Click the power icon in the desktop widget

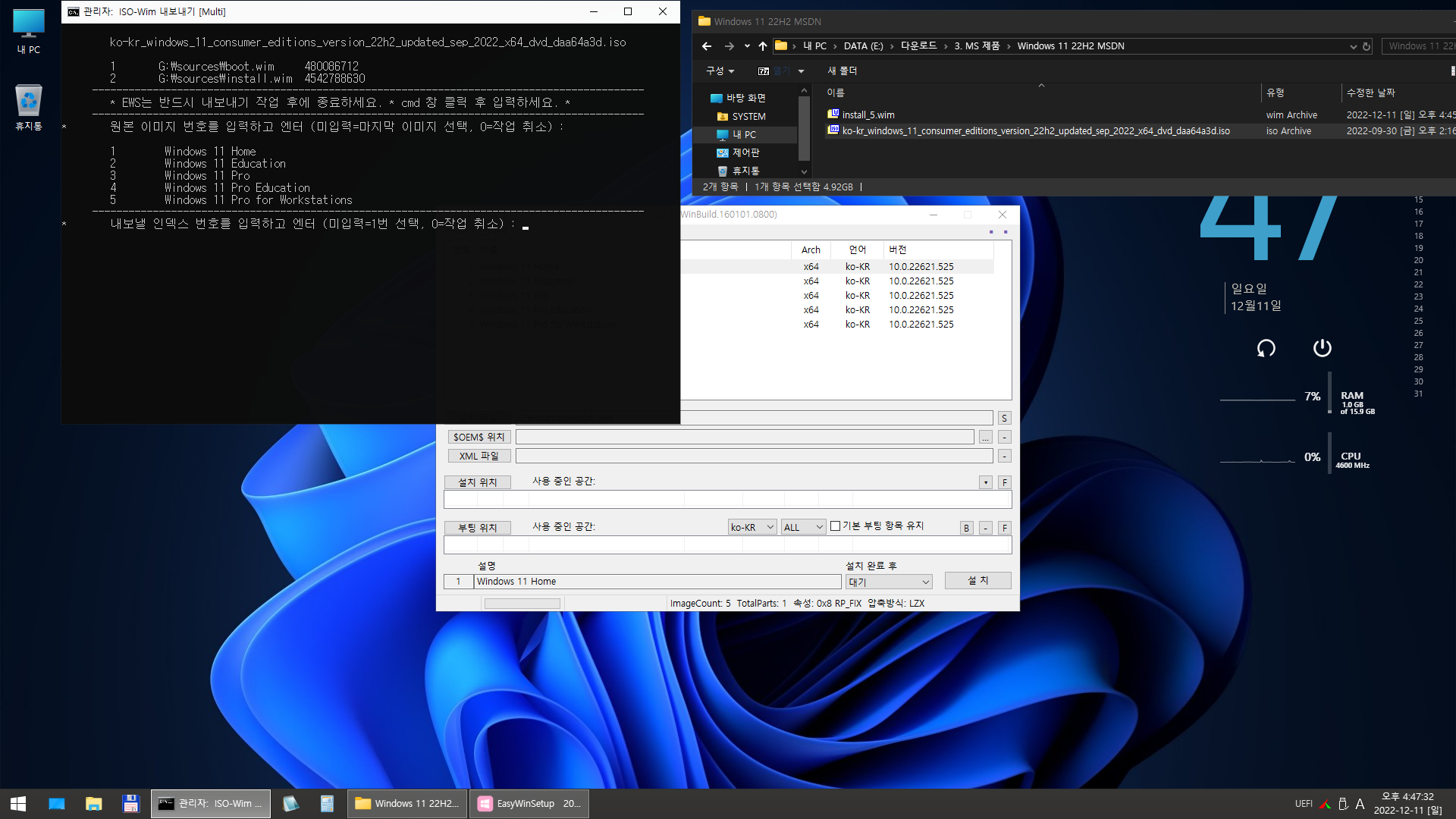coord(1323,348)
